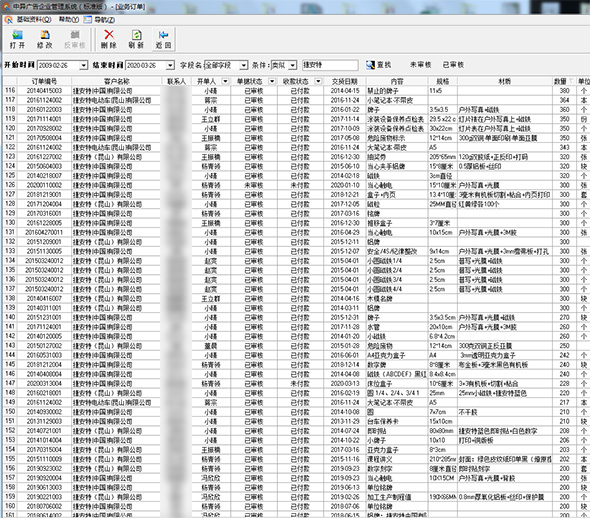
Task: Expand the 条件 condition dropdown
Action: [x=293, y=65]
